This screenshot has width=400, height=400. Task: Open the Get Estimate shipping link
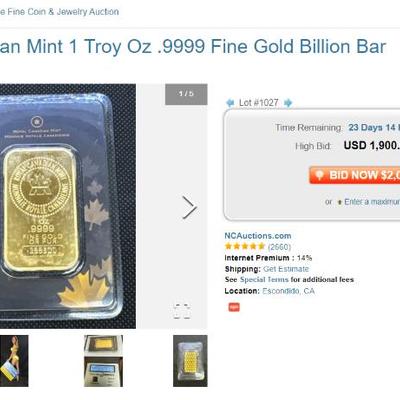pyautogui.click(x=286, y=269)
